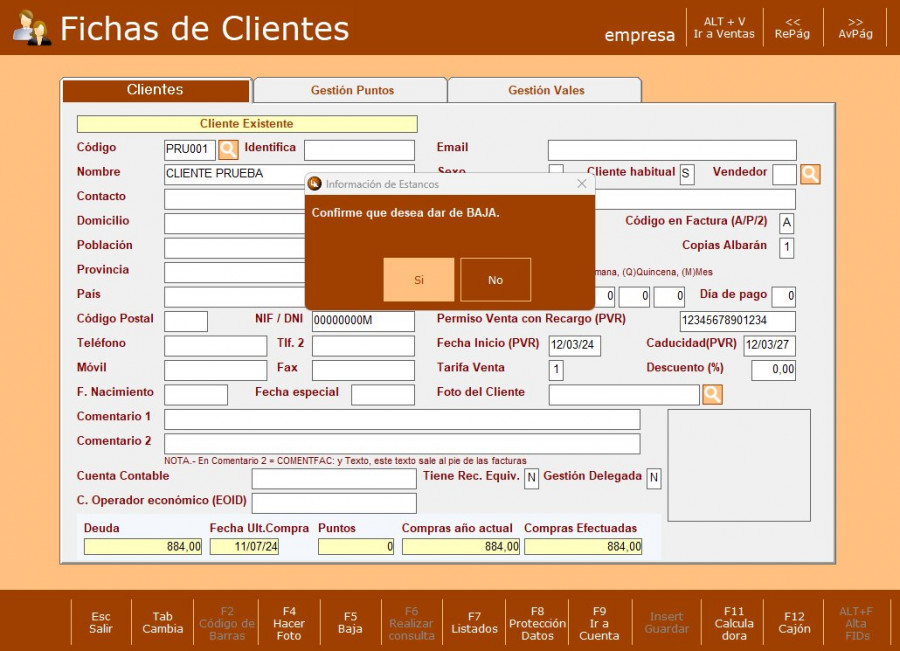Open the Gestión Vales tab
The width and height of the screenshot is (900, 651).
[x=546, y=90]
